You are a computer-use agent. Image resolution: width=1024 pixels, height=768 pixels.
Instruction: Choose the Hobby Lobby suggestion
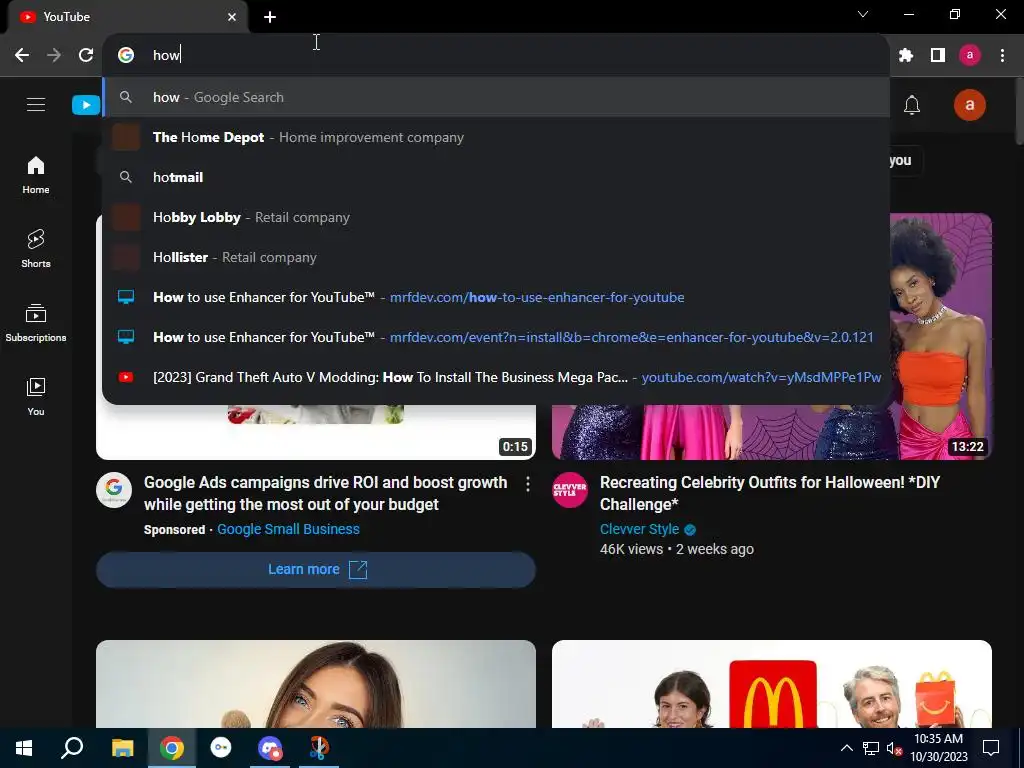tap(496, 217)
